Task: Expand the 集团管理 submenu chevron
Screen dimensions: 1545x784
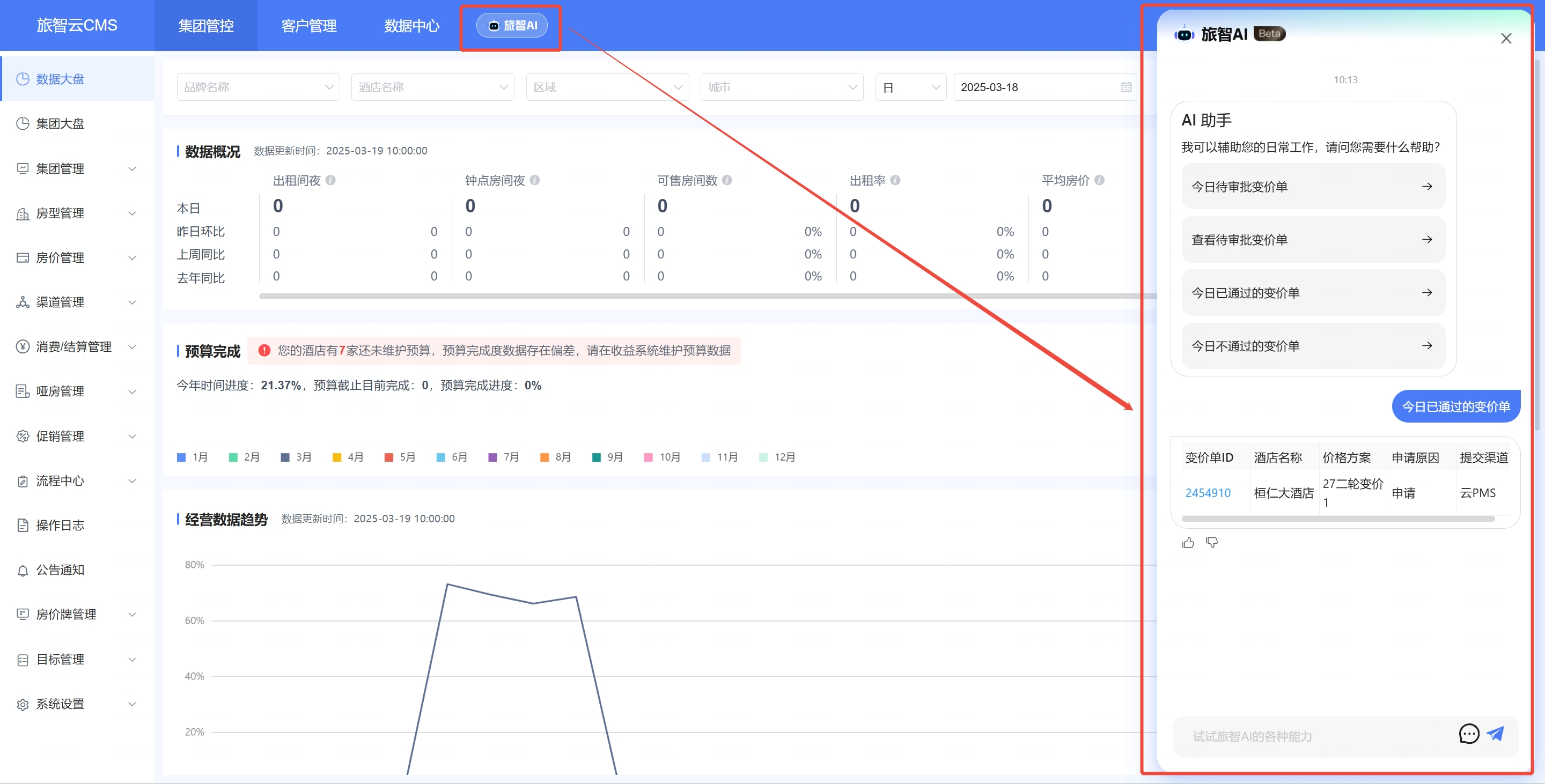Action: tap(133, 168)
